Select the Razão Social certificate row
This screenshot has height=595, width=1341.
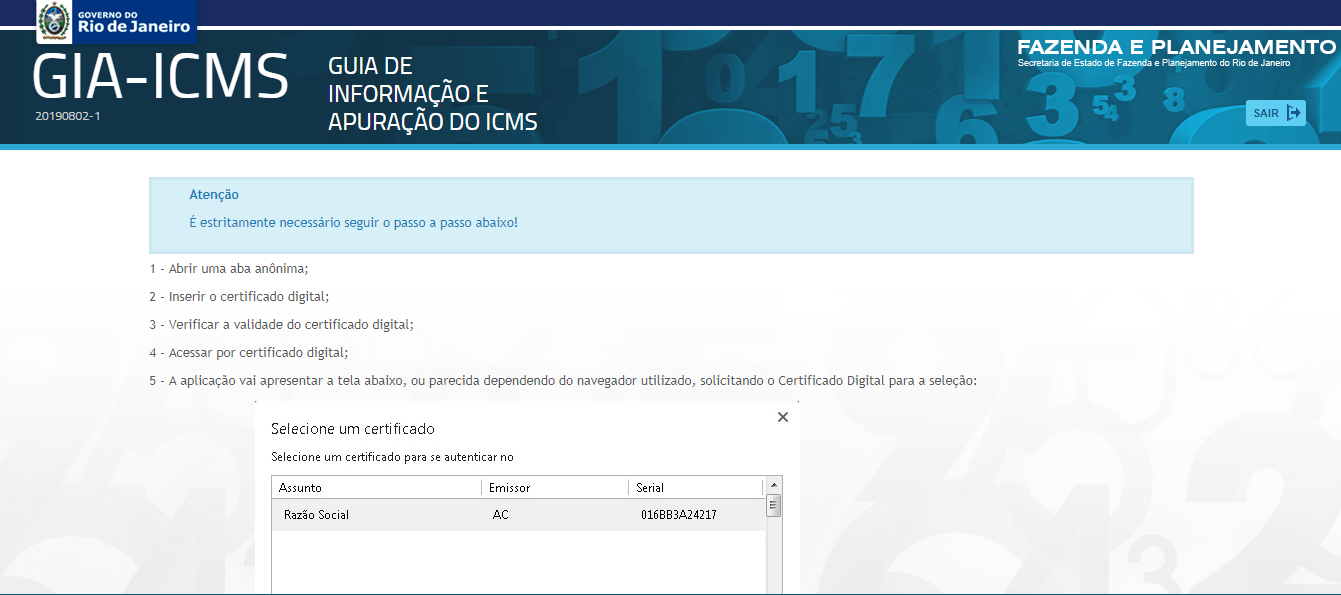(x=519, y=515)
